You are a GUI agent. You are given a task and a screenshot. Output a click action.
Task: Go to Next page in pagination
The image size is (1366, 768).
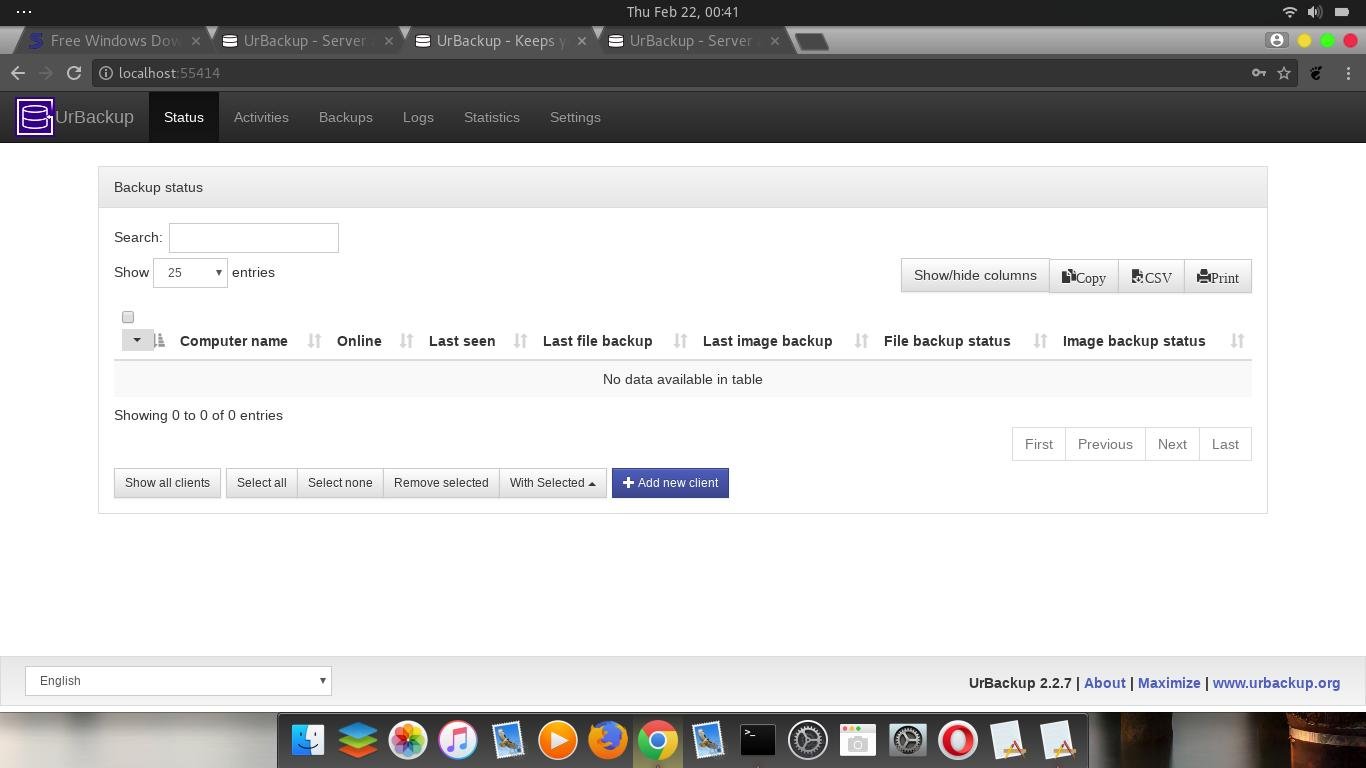1172,444
